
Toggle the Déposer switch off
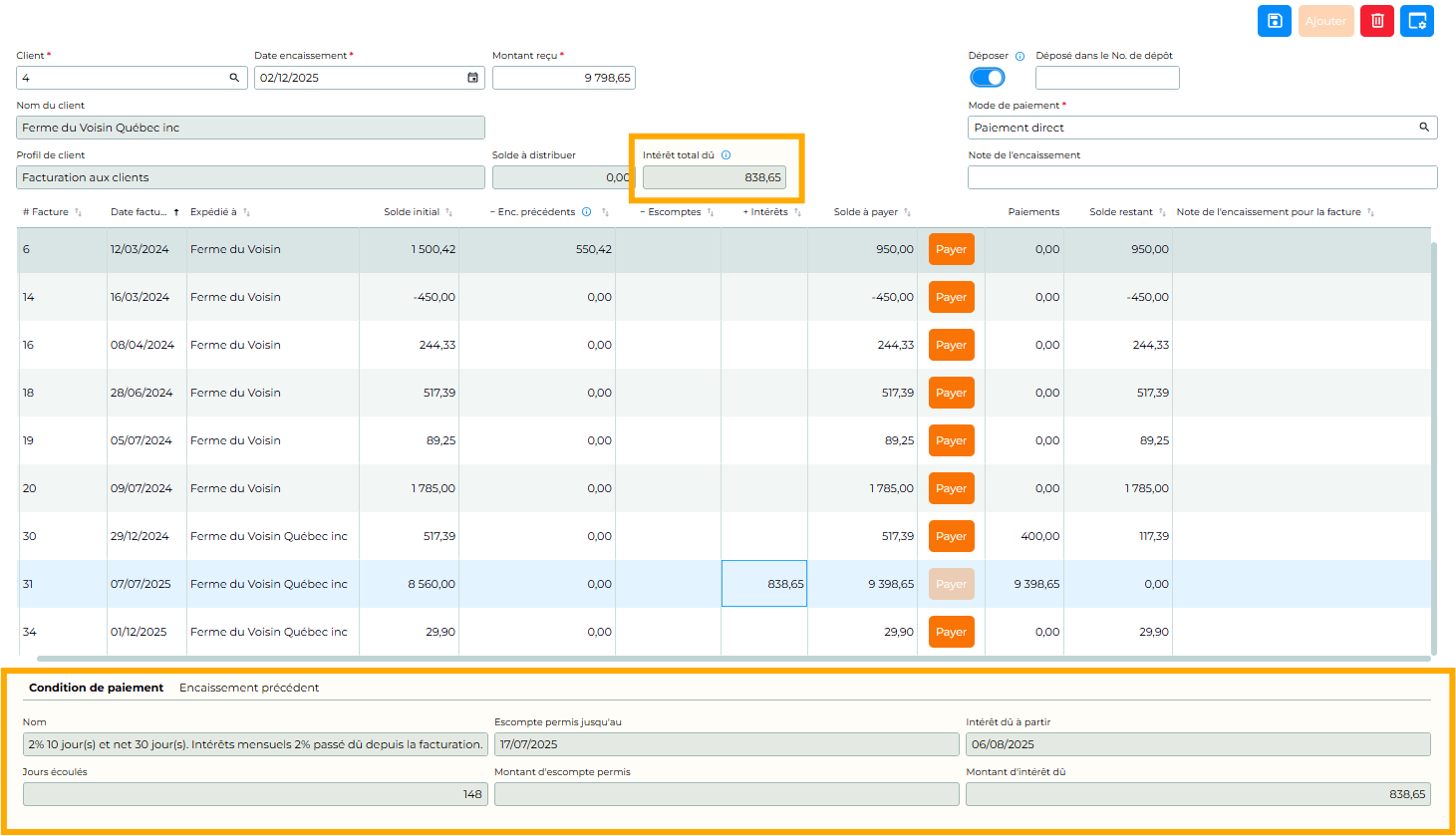(x=988, y=78)
